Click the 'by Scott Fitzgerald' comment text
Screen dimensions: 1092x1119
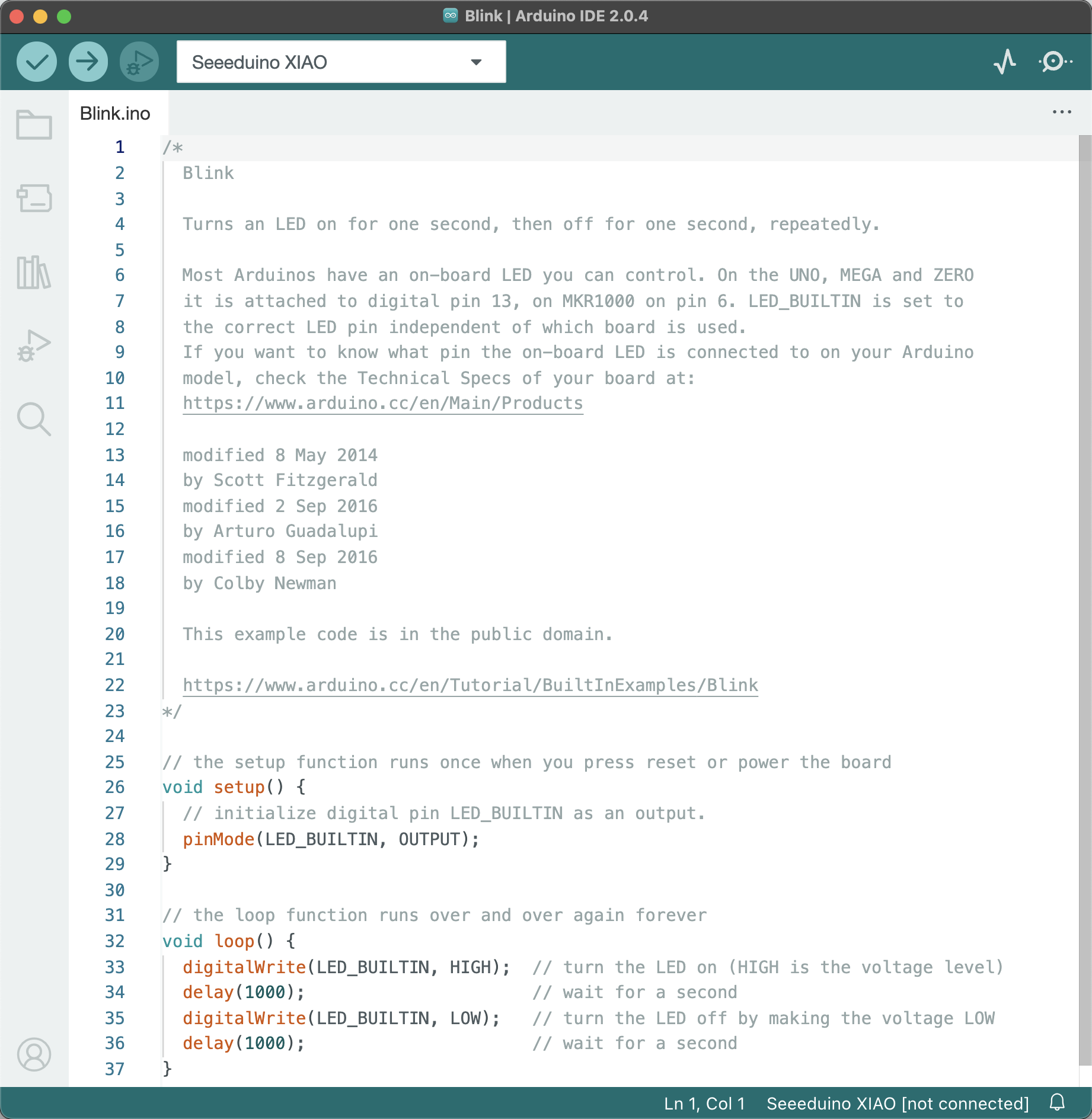[x=280, y=480]
